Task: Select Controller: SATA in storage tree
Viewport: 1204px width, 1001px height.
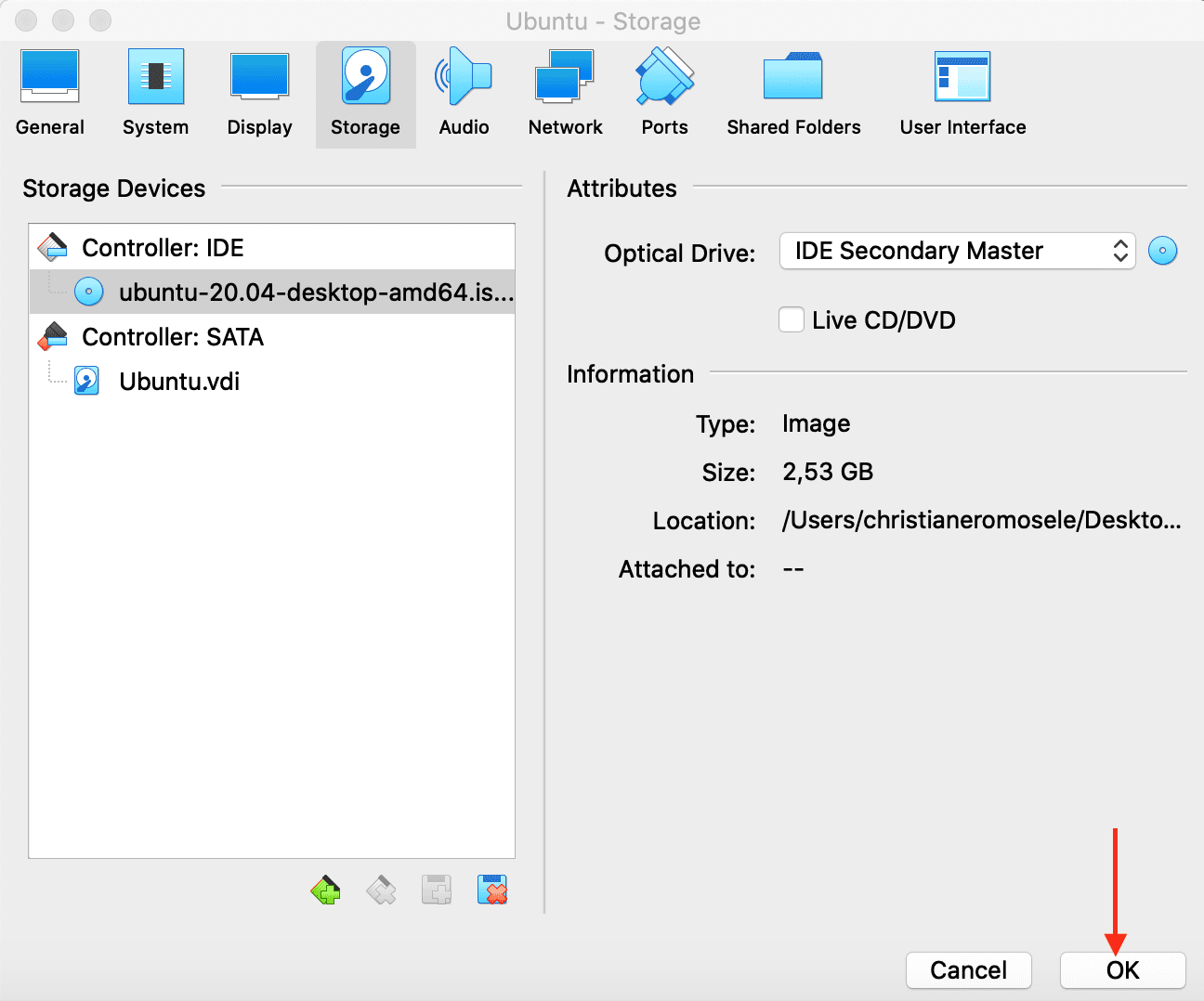Action: (173, 337)
